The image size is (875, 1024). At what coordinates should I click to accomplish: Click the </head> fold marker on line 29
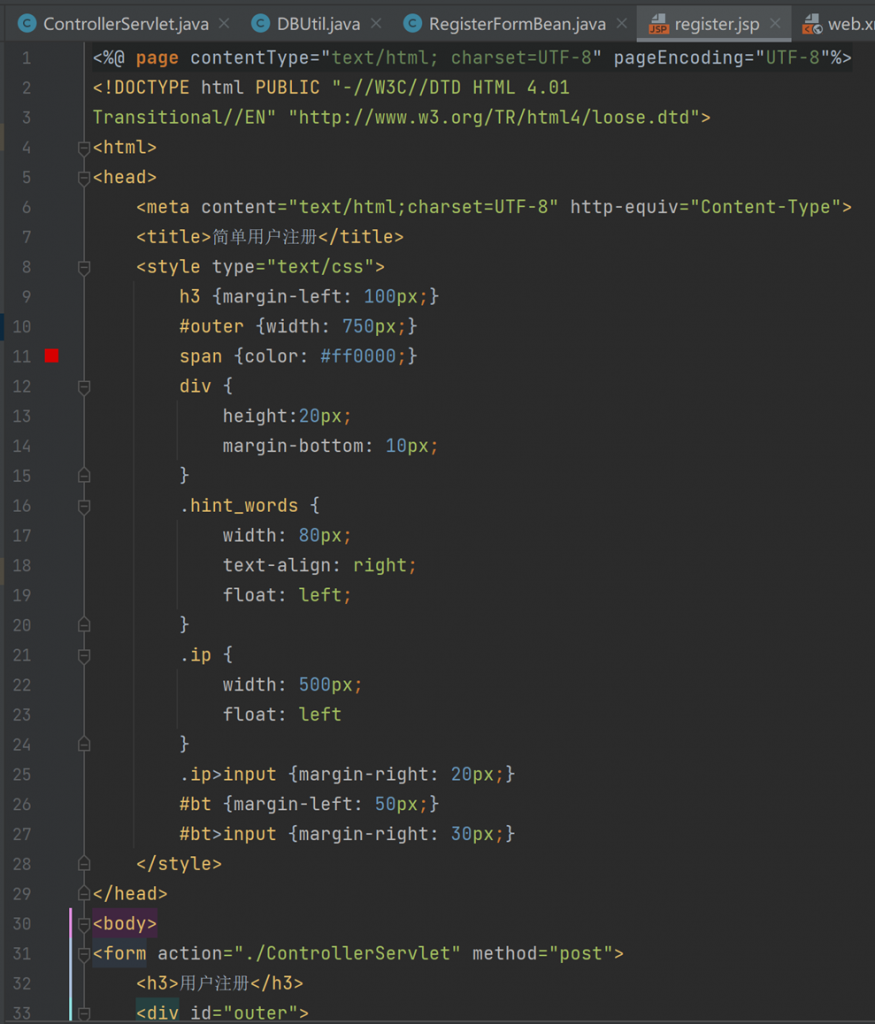pyautogui.click(x=84, y=893)
